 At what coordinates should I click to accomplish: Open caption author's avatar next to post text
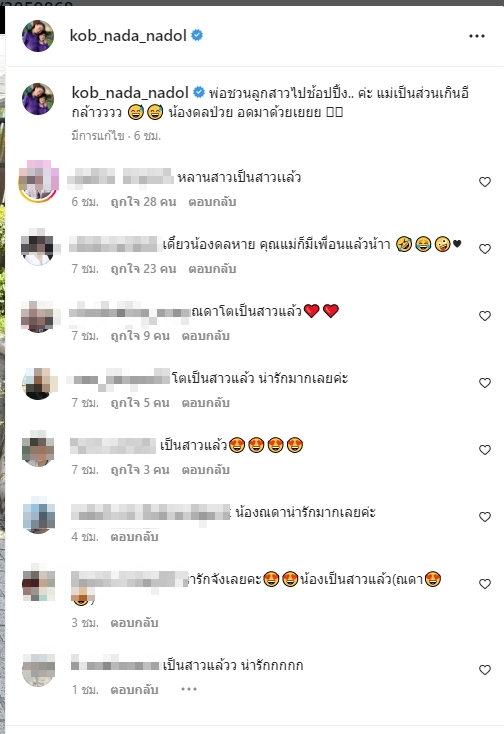tap(38, 99)
